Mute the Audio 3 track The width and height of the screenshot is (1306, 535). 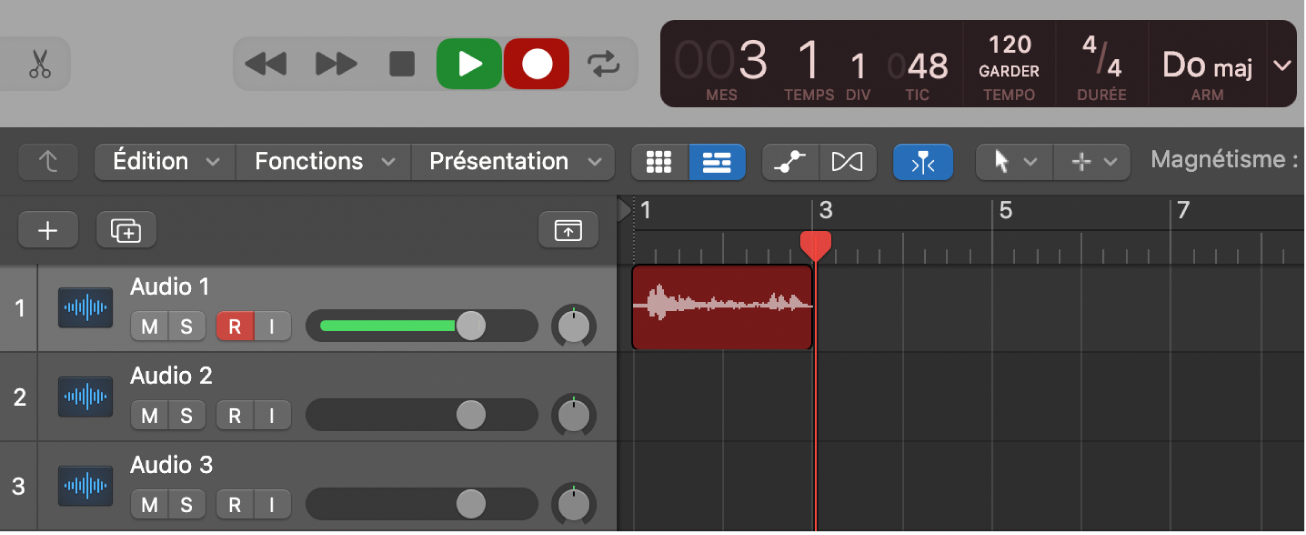(x=150, y=504)
